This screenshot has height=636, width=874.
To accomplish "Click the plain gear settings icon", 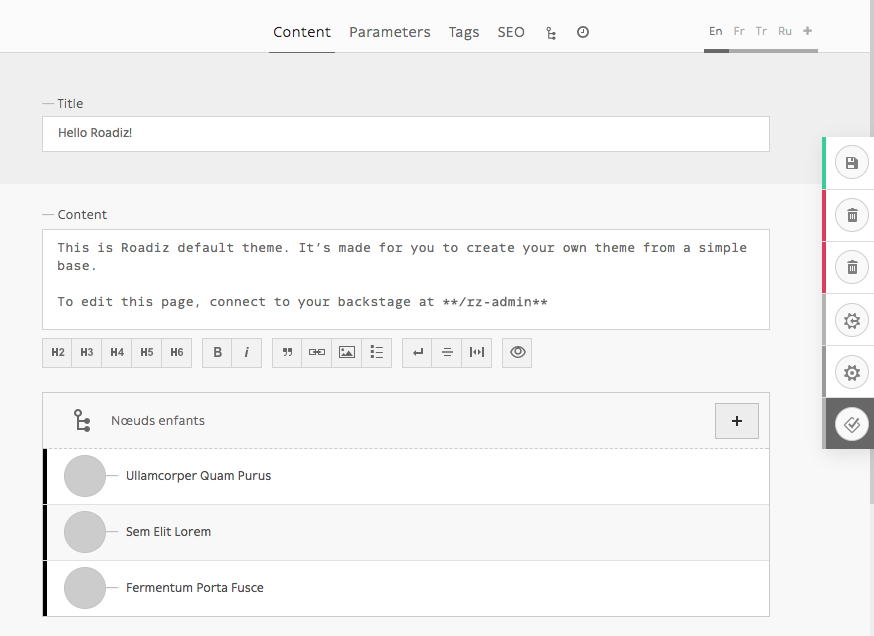I will point(851,372).
